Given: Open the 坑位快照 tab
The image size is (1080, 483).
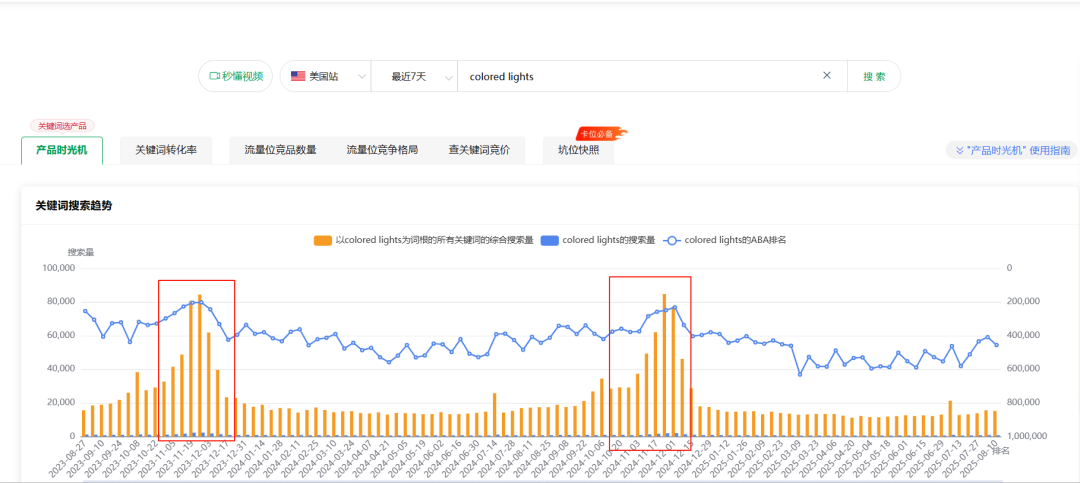Looking at the screenshot, I should point(579,150).
